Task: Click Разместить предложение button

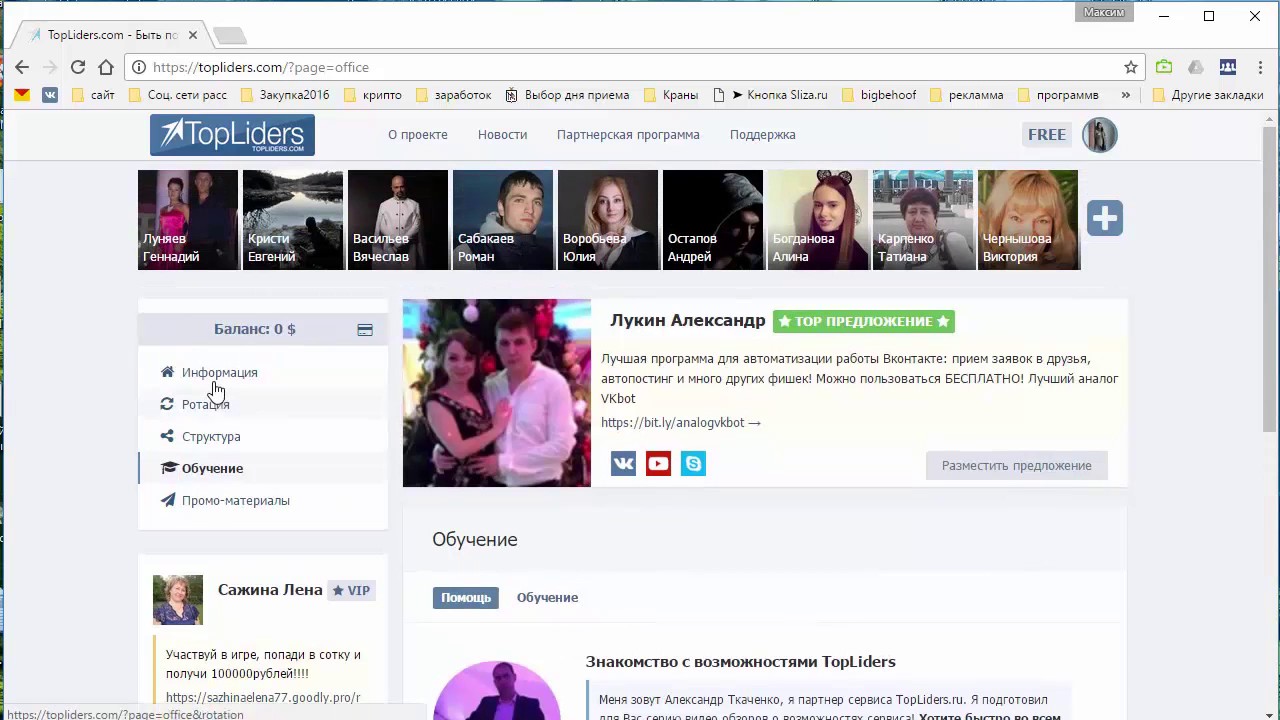Action: click(1016, 465)
